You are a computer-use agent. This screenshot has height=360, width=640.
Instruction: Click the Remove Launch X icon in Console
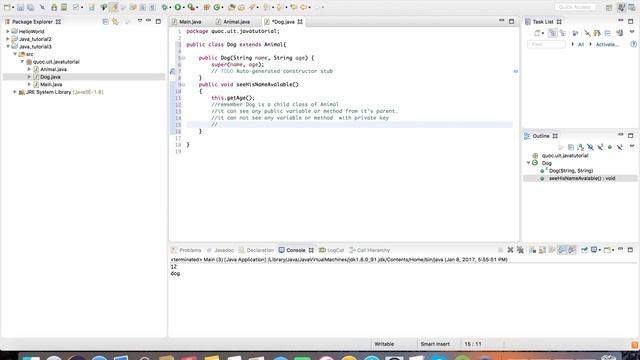(x=510, y=250)
